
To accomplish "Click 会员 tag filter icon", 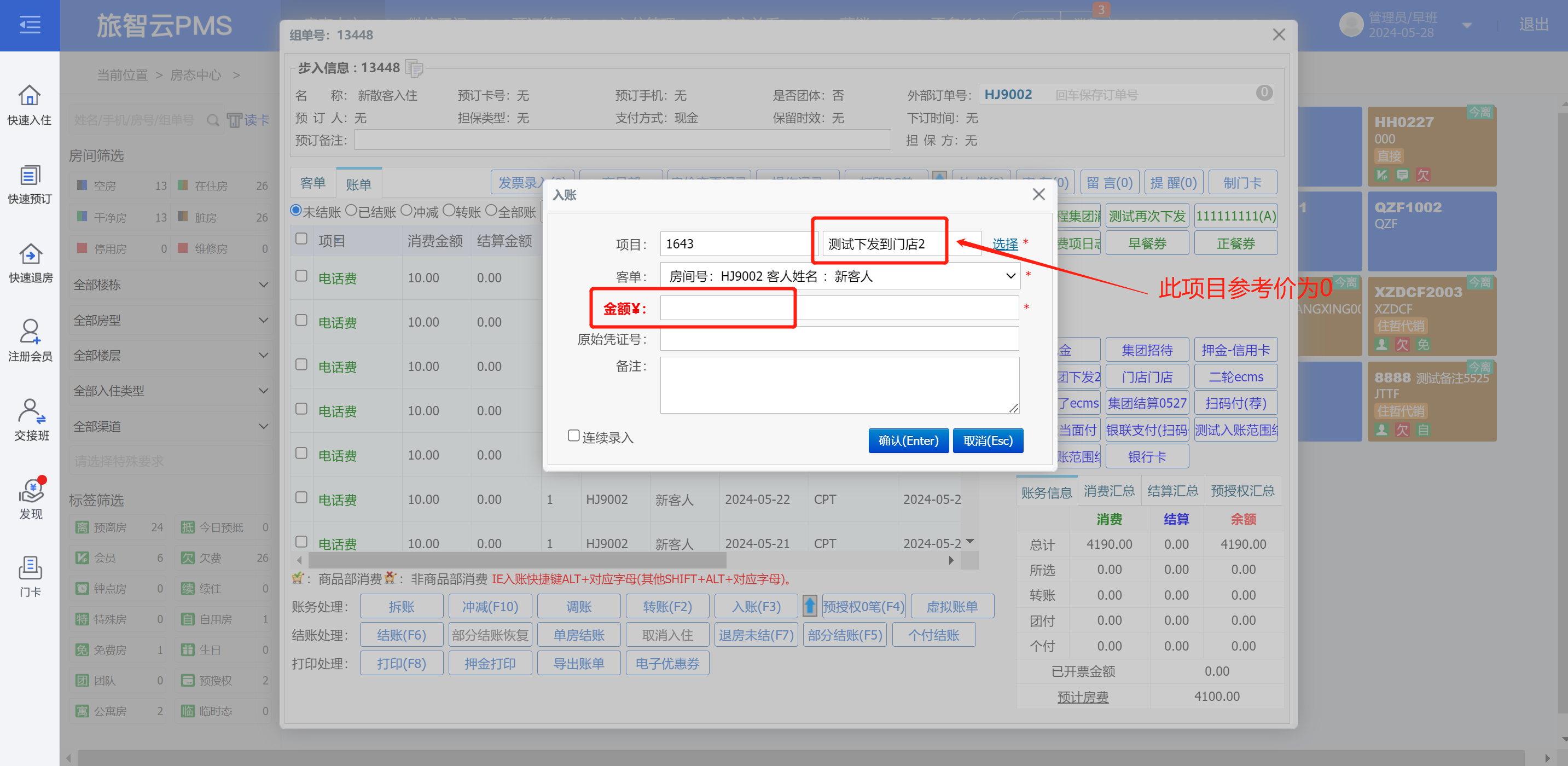I will coord(82,557).
